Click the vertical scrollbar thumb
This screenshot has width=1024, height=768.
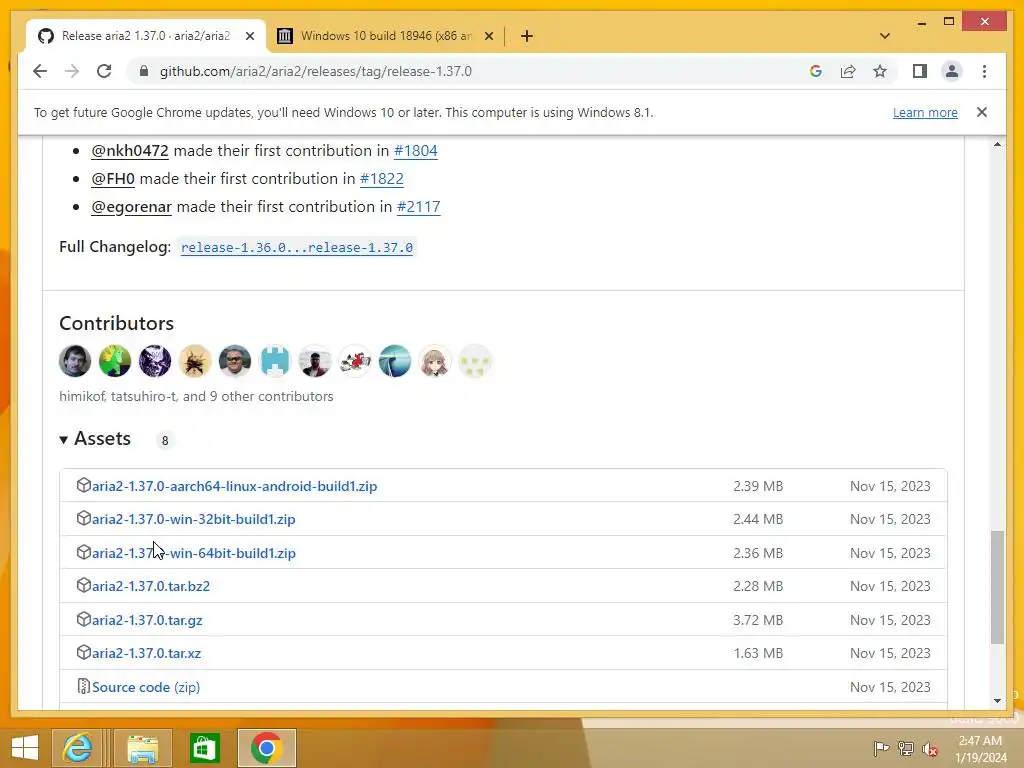pos(997,588)
